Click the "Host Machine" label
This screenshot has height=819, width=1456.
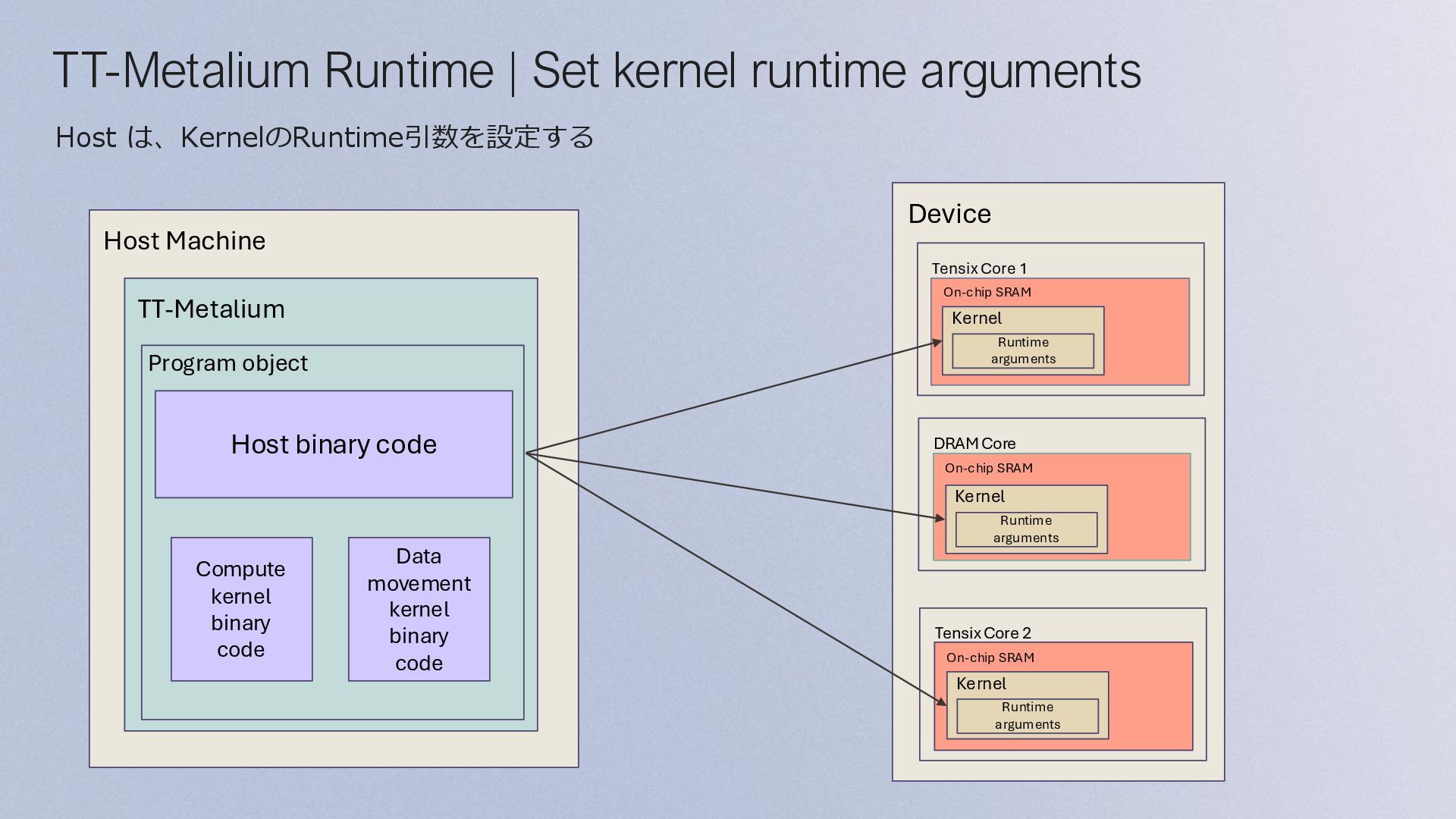[184, 240]
